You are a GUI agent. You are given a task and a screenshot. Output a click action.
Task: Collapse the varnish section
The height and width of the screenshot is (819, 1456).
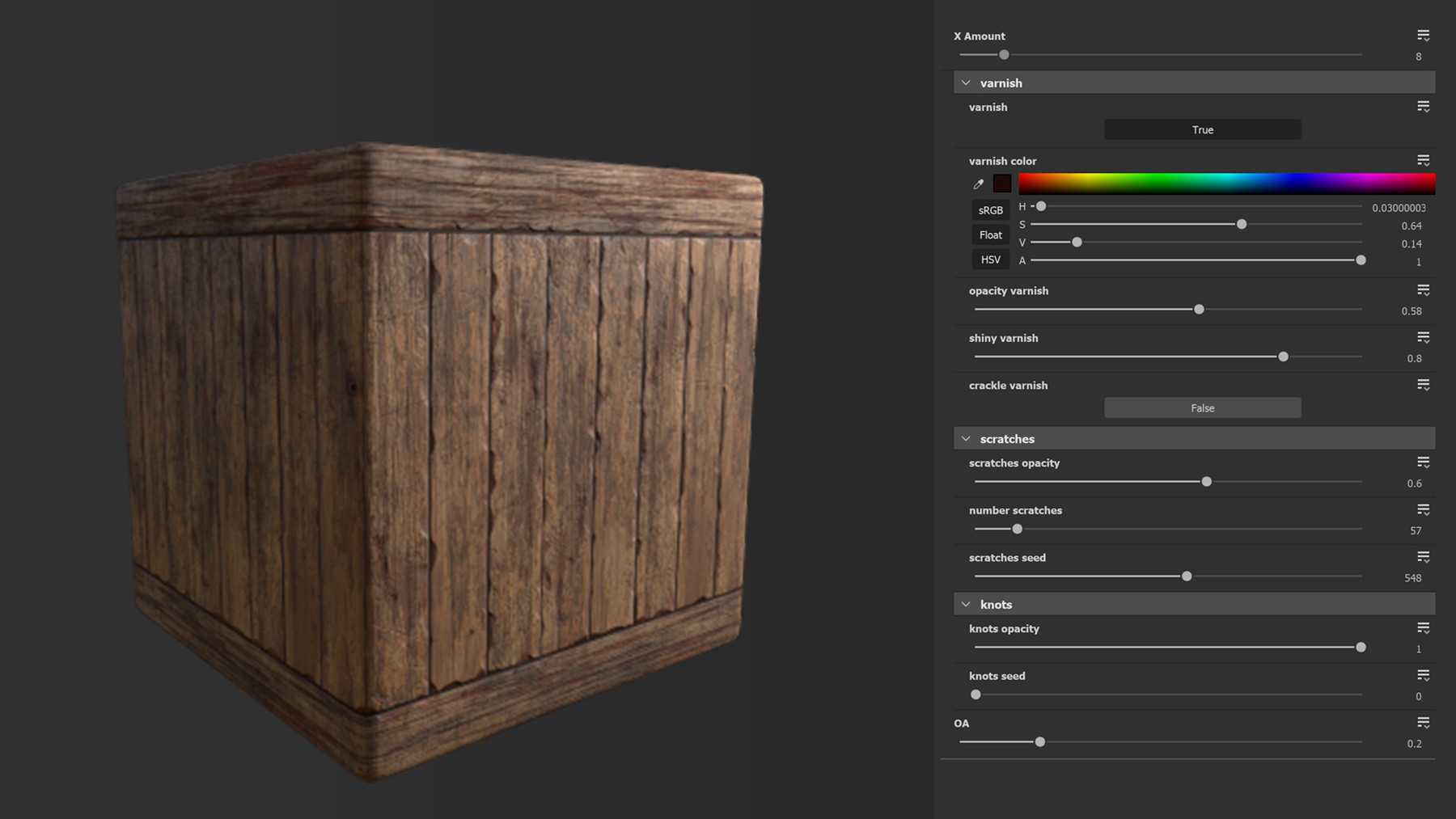pos(965,82)
